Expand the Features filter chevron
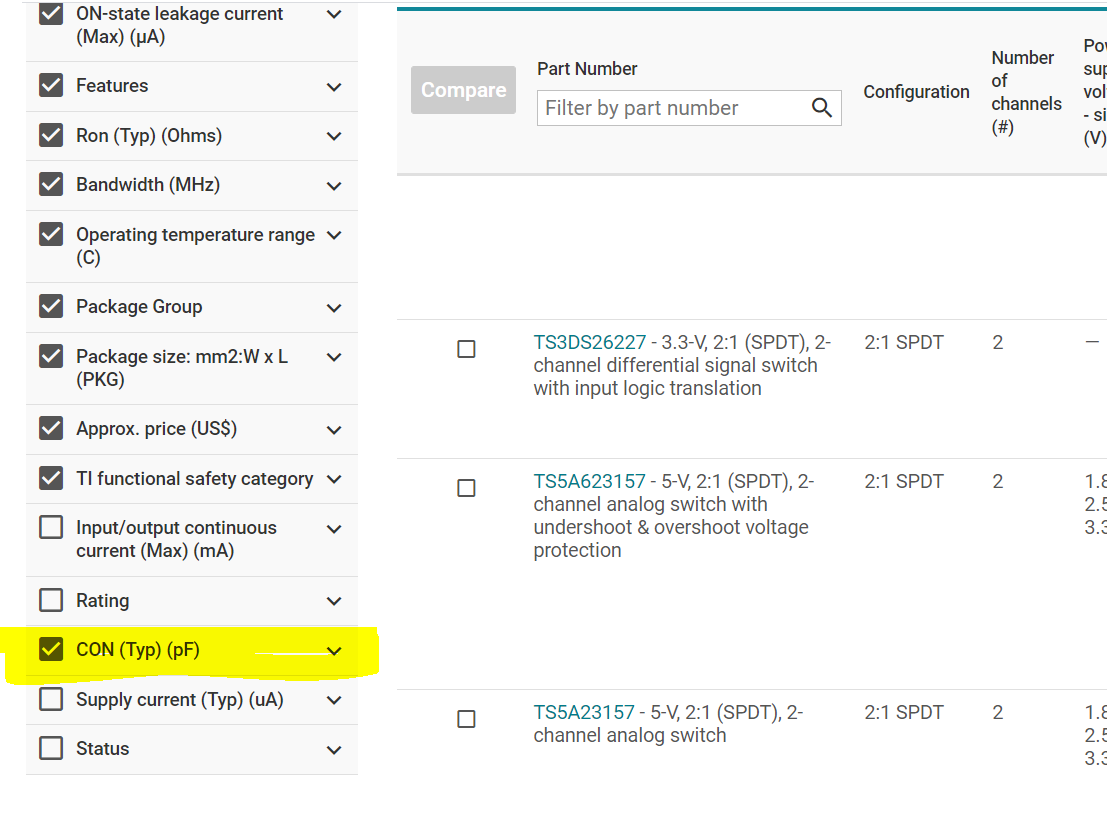The height and width of the screenshot is (824, 1107). [x=334, y=87]
